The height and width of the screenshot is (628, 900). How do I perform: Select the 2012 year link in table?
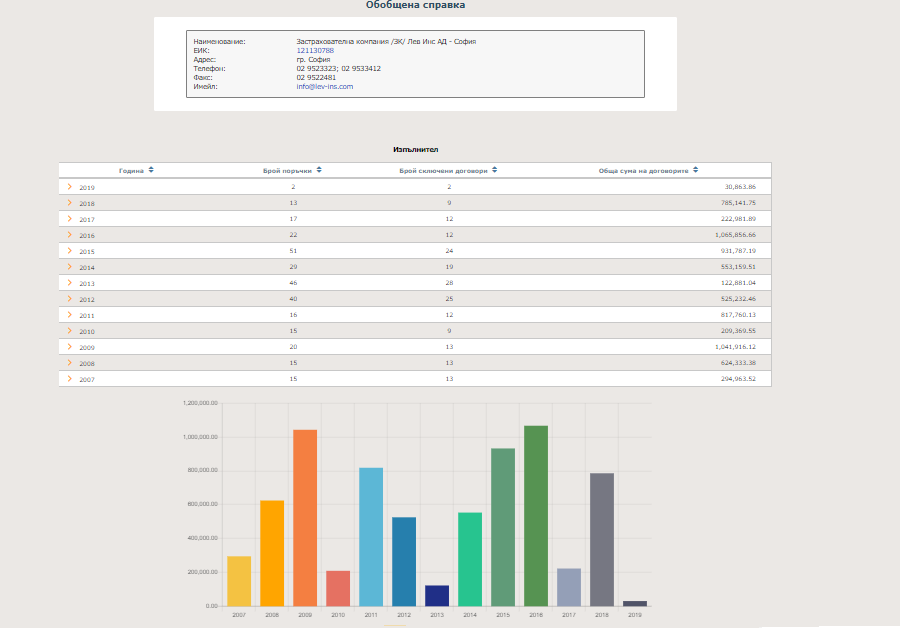(x=87, y=299)
